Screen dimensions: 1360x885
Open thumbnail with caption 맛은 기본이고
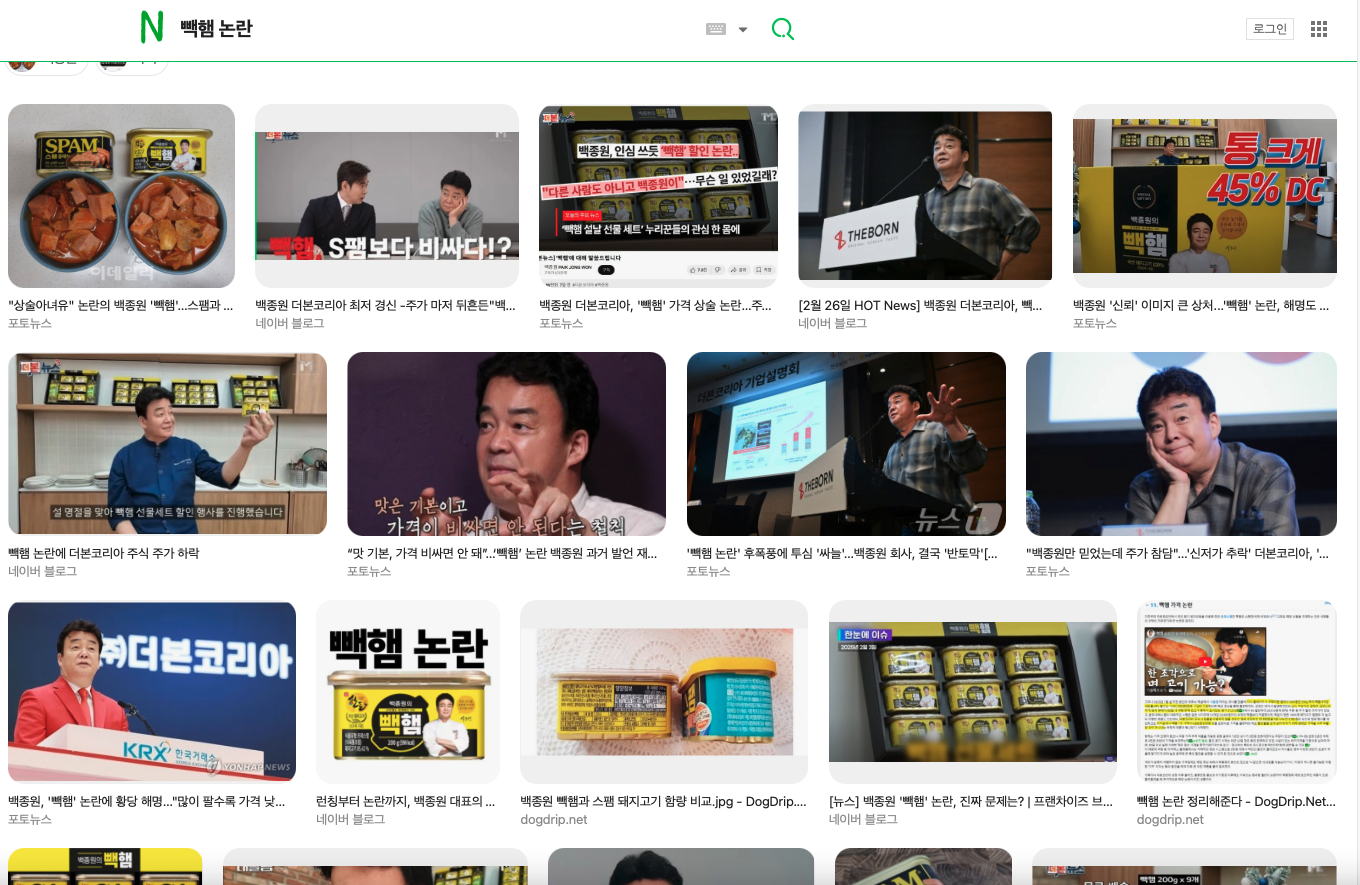[x=506, y=444]
